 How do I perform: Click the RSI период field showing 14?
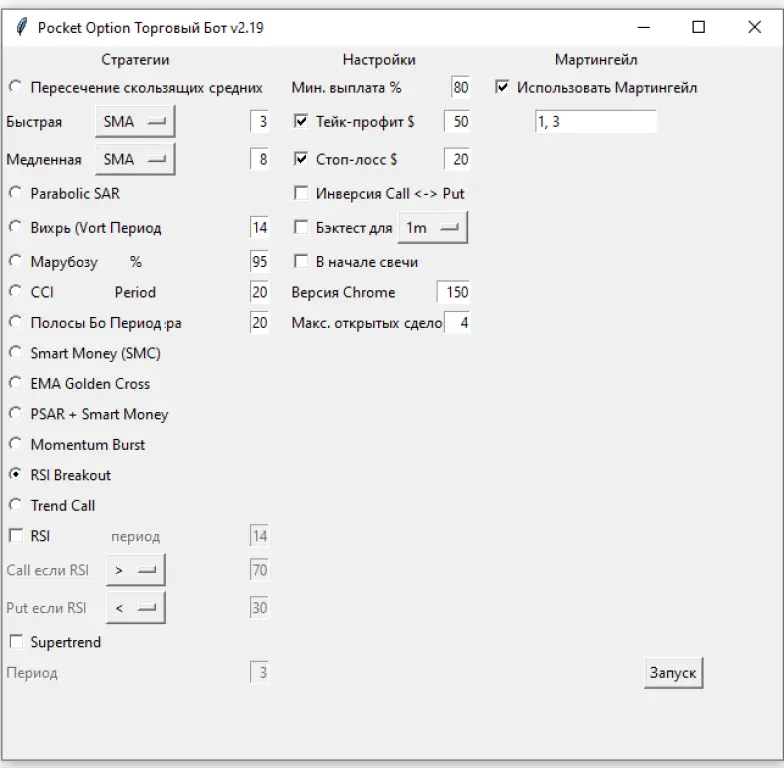pyautogui.click(x=260, y=536)
